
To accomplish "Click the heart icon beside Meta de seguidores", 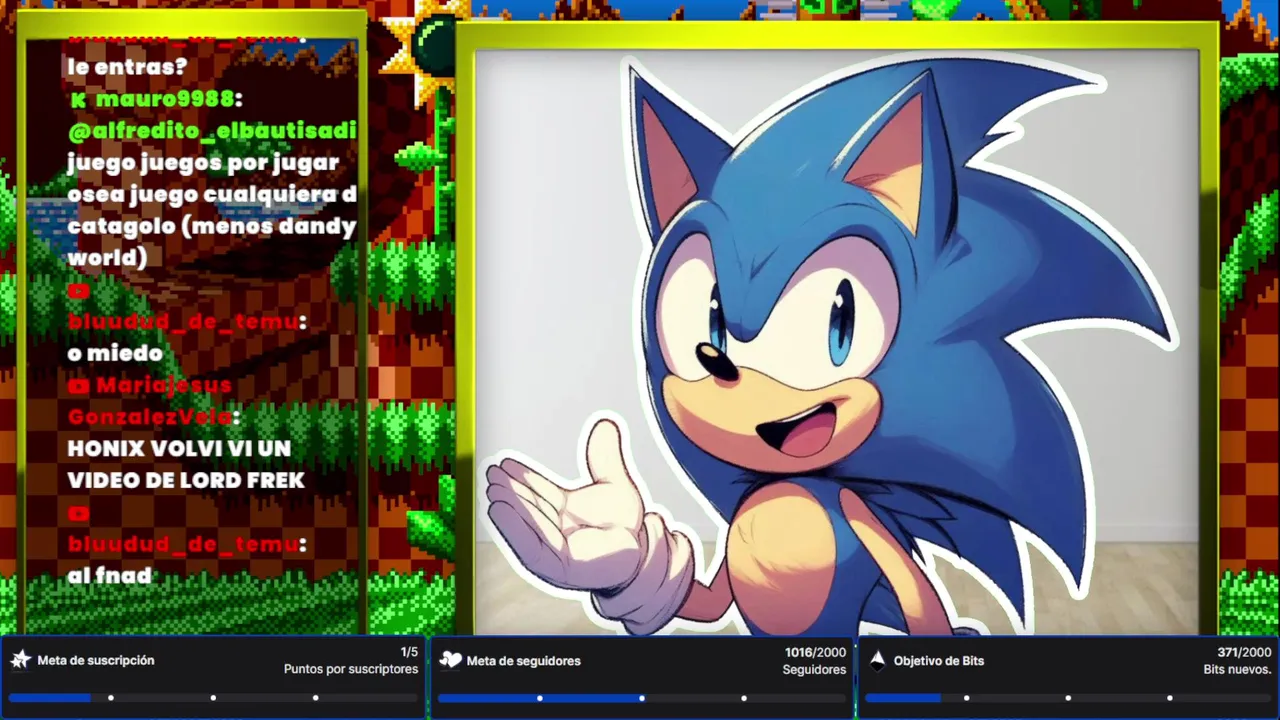I will [450, 660].
